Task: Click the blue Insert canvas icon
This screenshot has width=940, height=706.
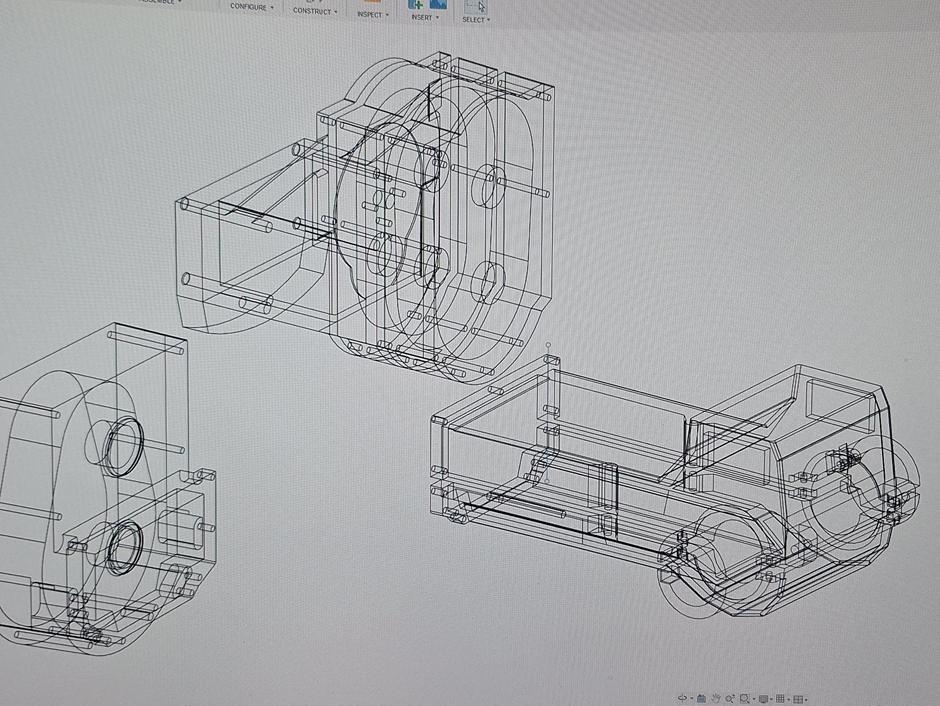Action: (437, 6)
